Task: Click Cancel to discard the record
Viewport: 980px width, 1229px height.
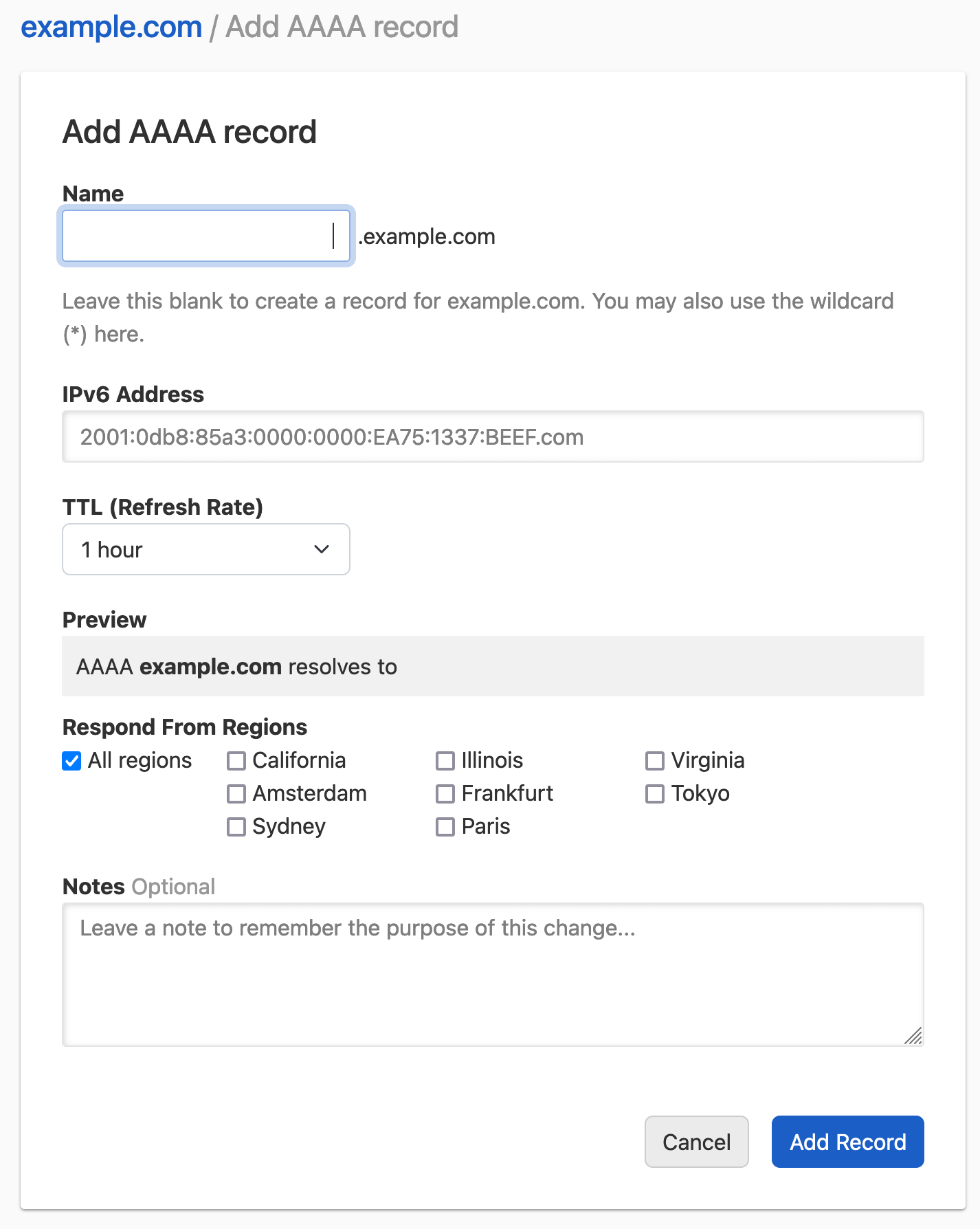Action: 696,1142
